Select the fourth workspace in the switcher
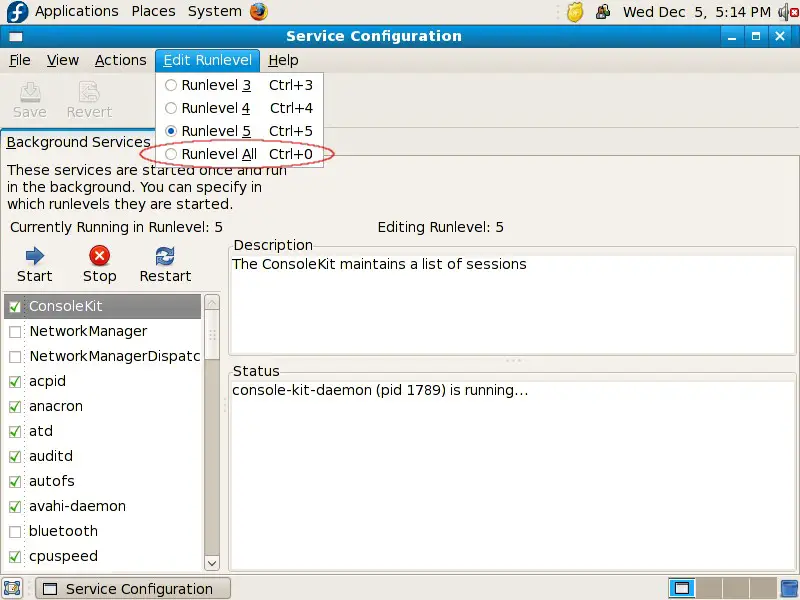Viewport: 800px width, 600px height. coord(762,588)
